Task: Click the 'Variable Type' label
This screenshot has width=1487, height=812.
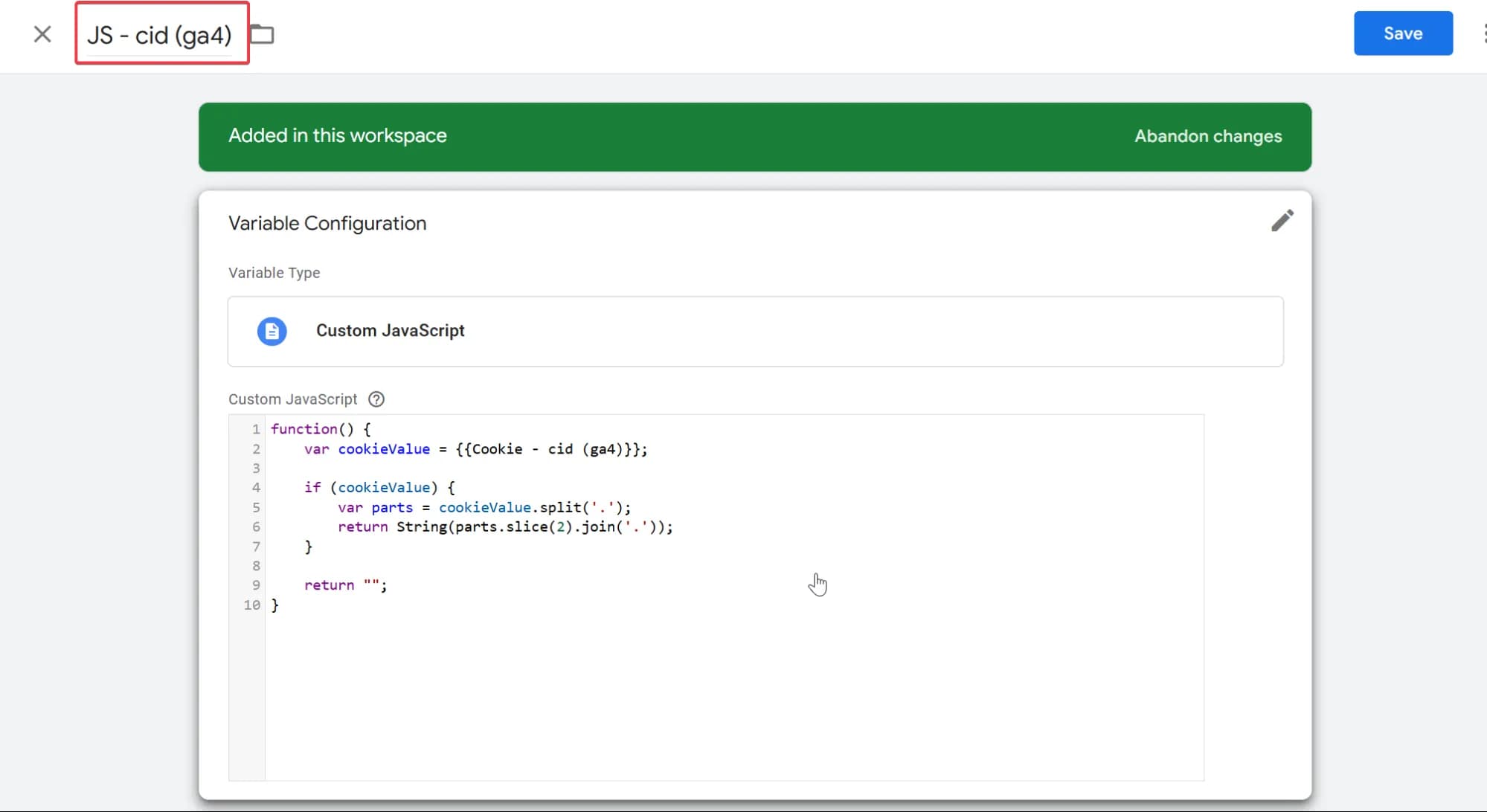Action: click(274, 273)
